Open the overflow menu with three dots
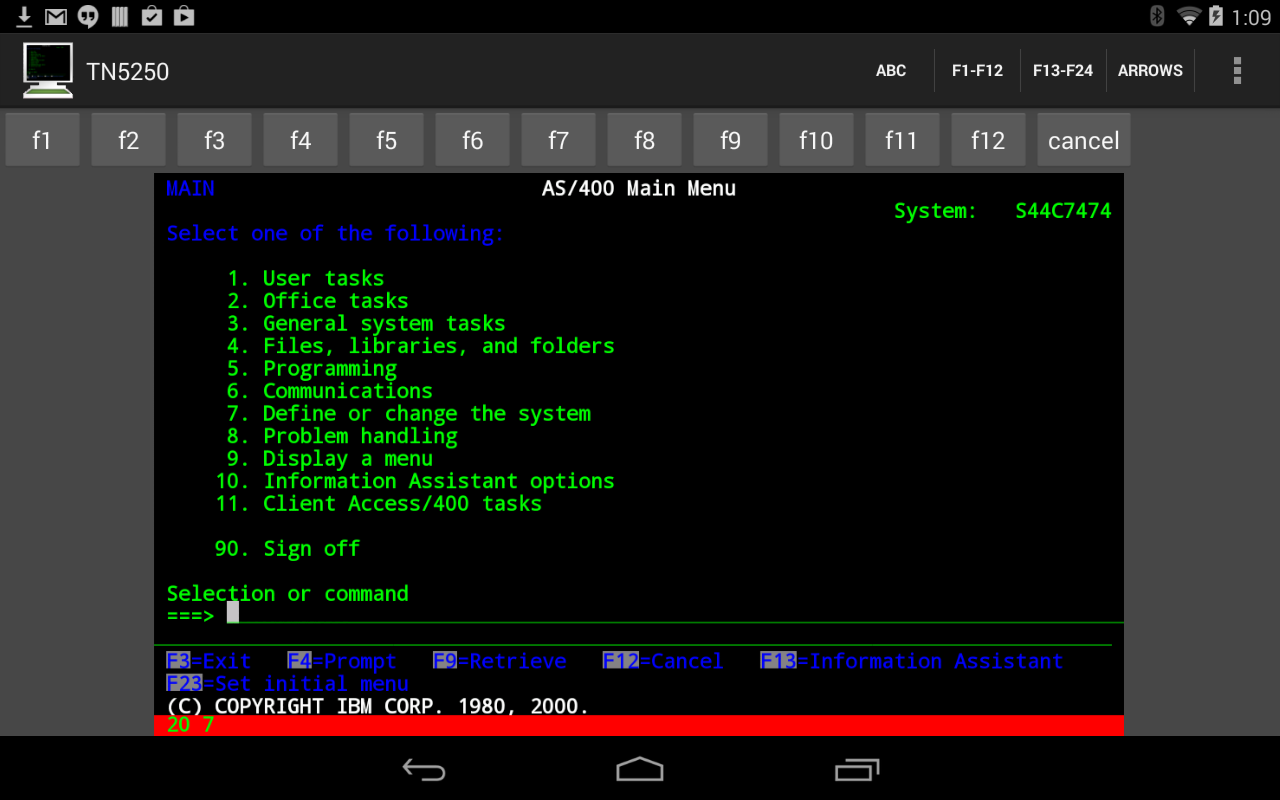This screenshot has height=800, width=1280. click(x=1237, y=70)
